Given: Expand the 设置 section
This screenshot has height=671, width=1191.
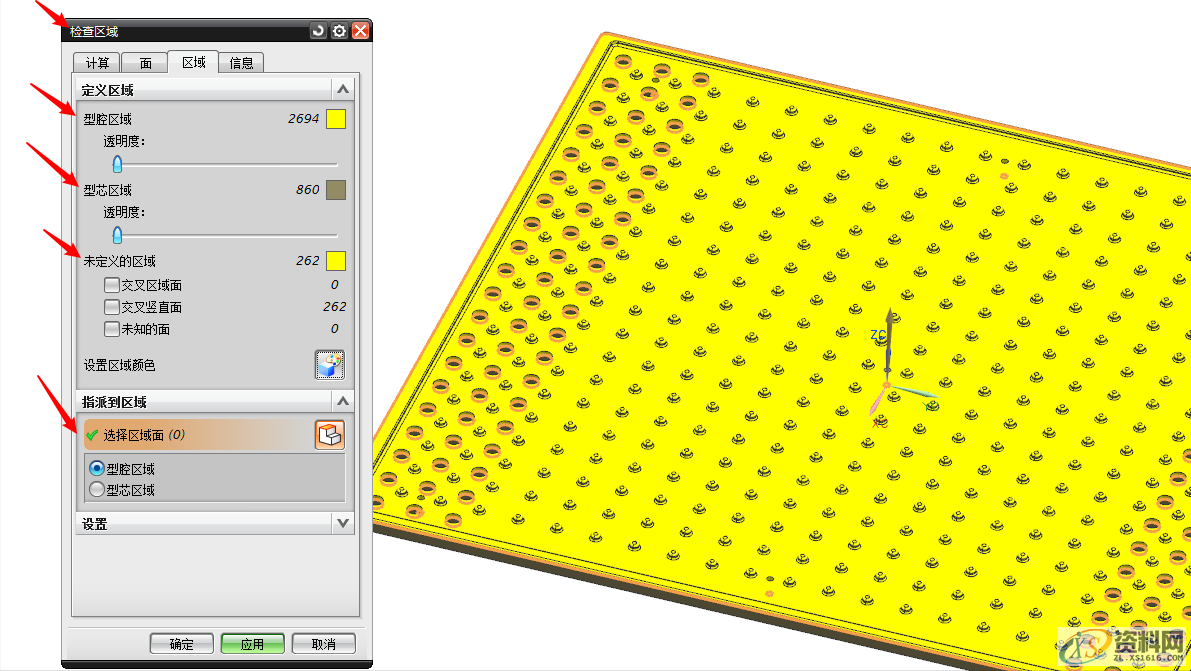Looking at the screenshot, I should 343,523.
